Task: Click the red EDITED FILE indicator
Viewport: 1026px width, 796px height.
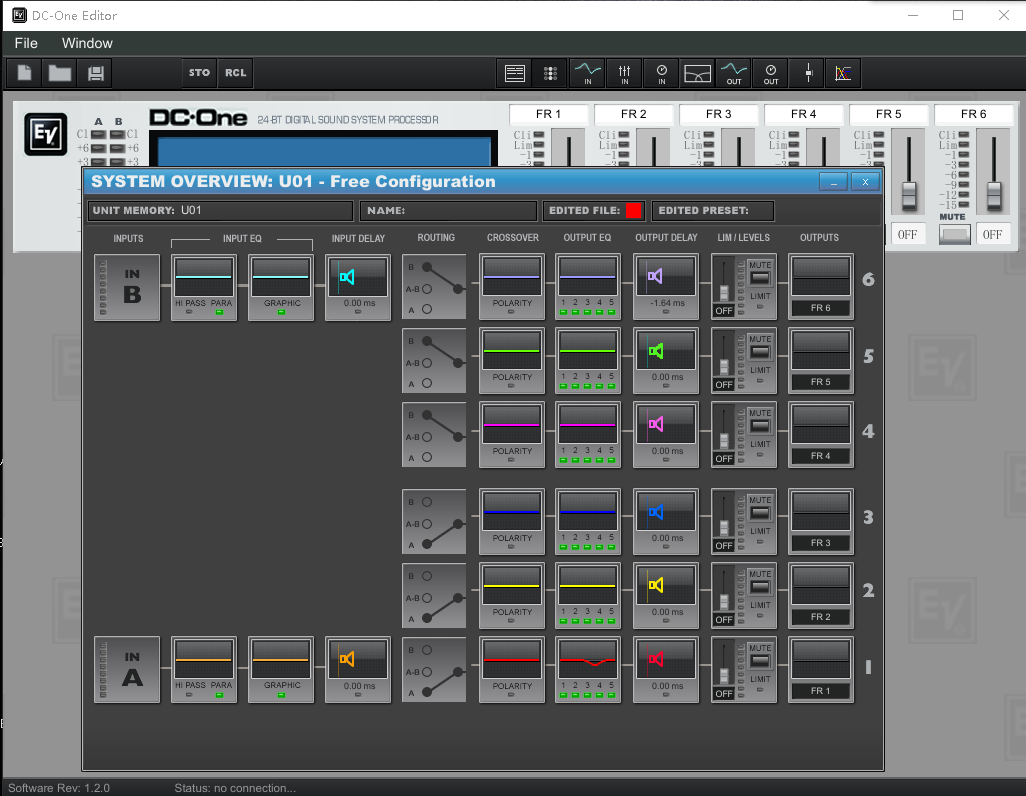Action: (633, 210)
